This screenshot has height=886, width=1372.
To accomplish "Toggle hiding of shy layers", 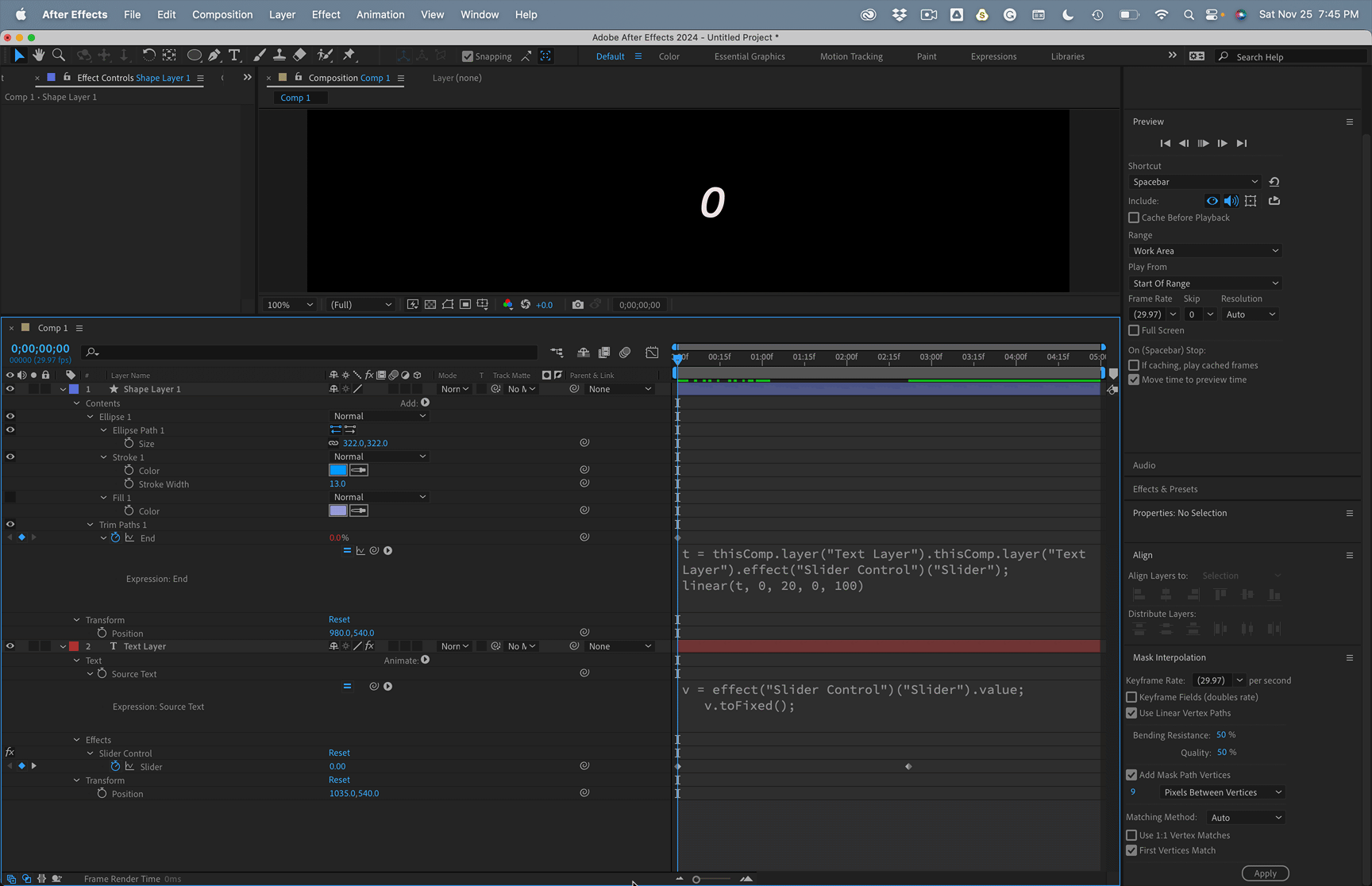I will pos(584,352).
